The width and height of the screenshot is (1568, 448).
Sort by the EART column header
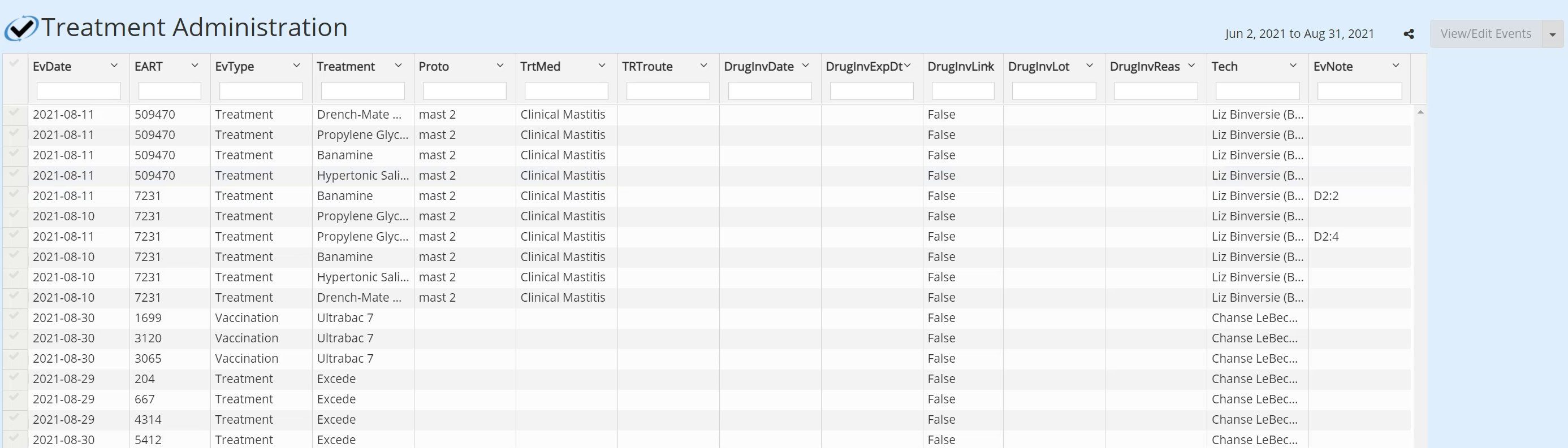149,67
